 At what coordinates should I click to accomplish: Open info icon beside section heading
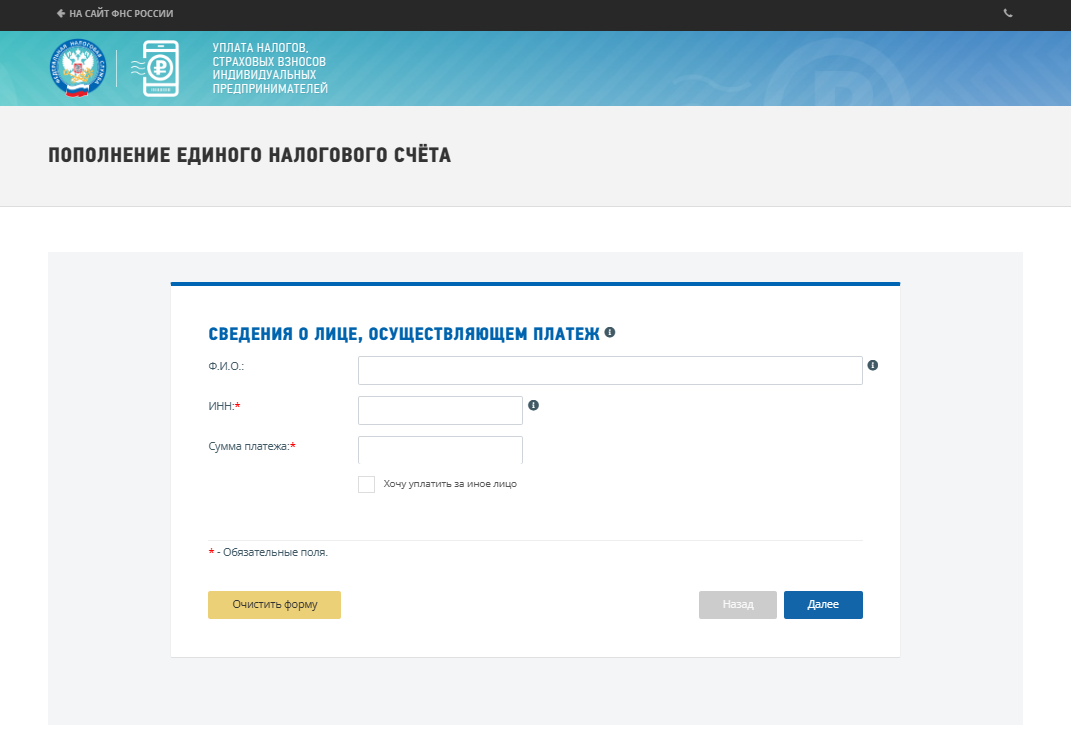[610, 332]
